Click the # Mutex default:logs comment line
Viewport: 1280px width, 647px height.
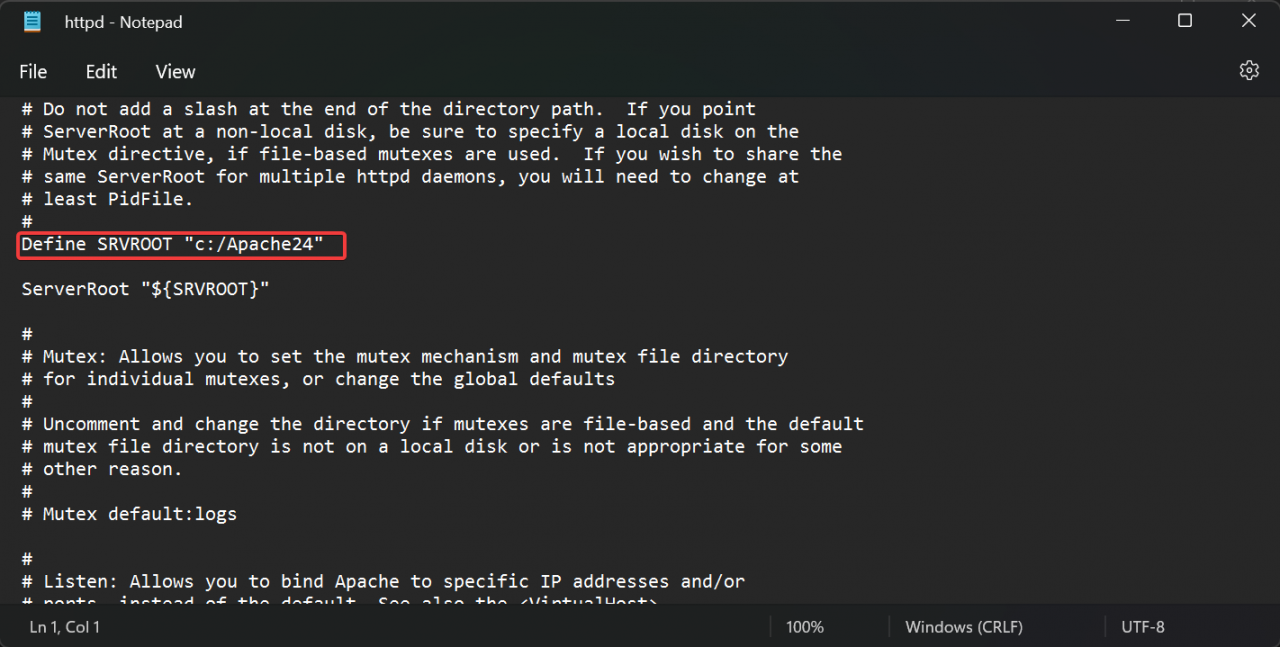pyautogui.click(x=130, y=513)
